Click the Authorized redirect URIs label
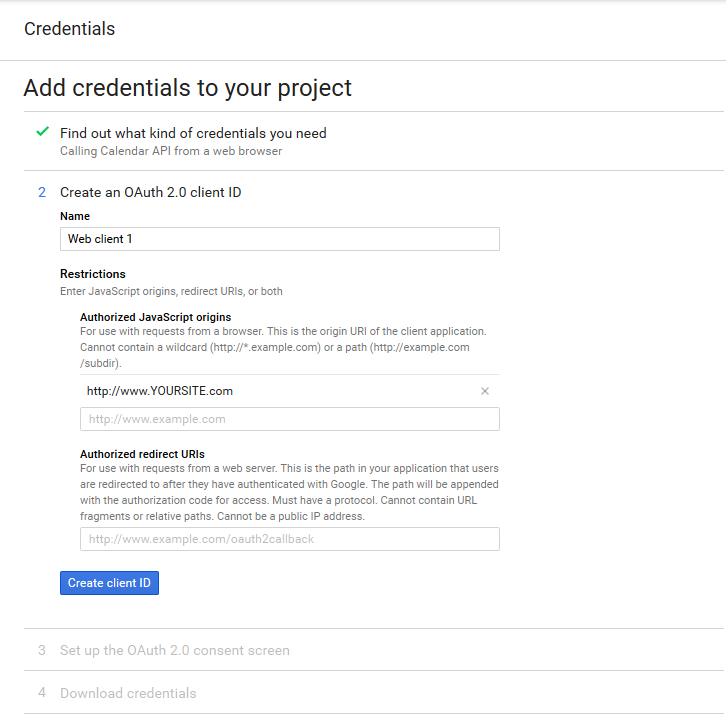The height and width of the screenshot is (714, 726). pos(142,454)
